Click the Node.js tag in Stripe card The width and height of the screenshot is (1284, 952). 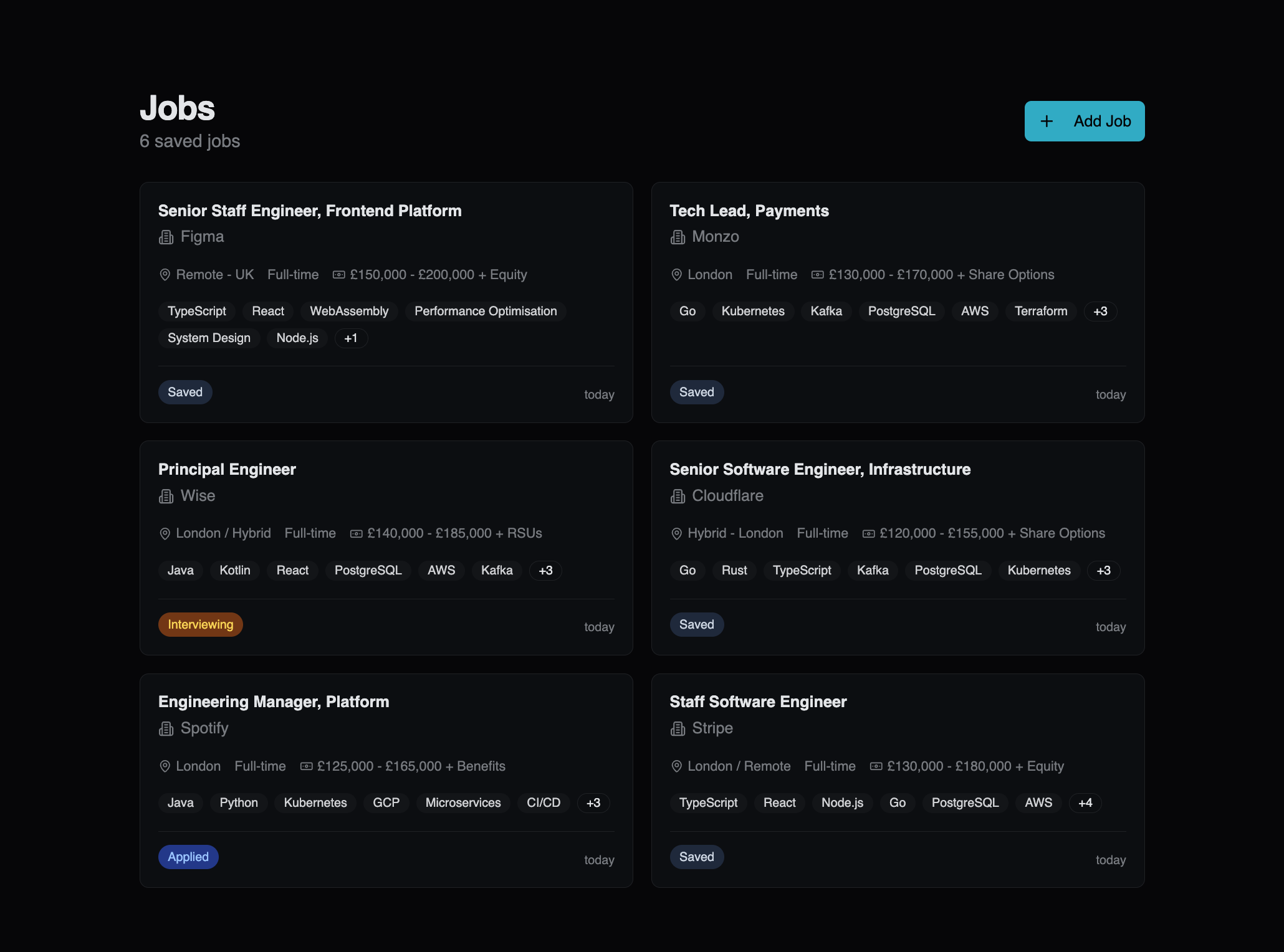coord(842,803)
